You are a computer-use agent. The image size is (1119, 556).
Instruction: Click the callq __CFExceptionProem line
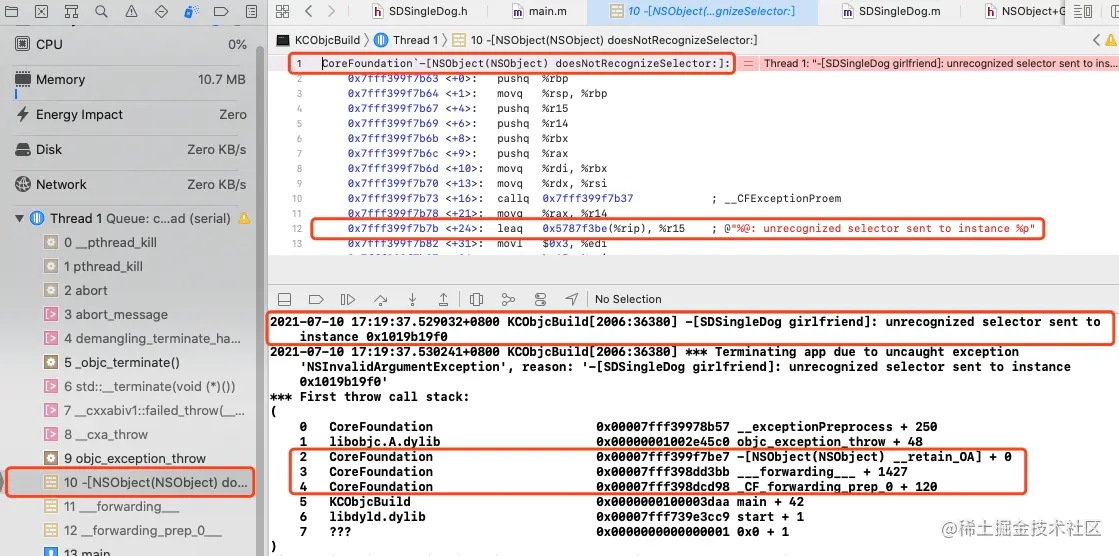point(594,198)
